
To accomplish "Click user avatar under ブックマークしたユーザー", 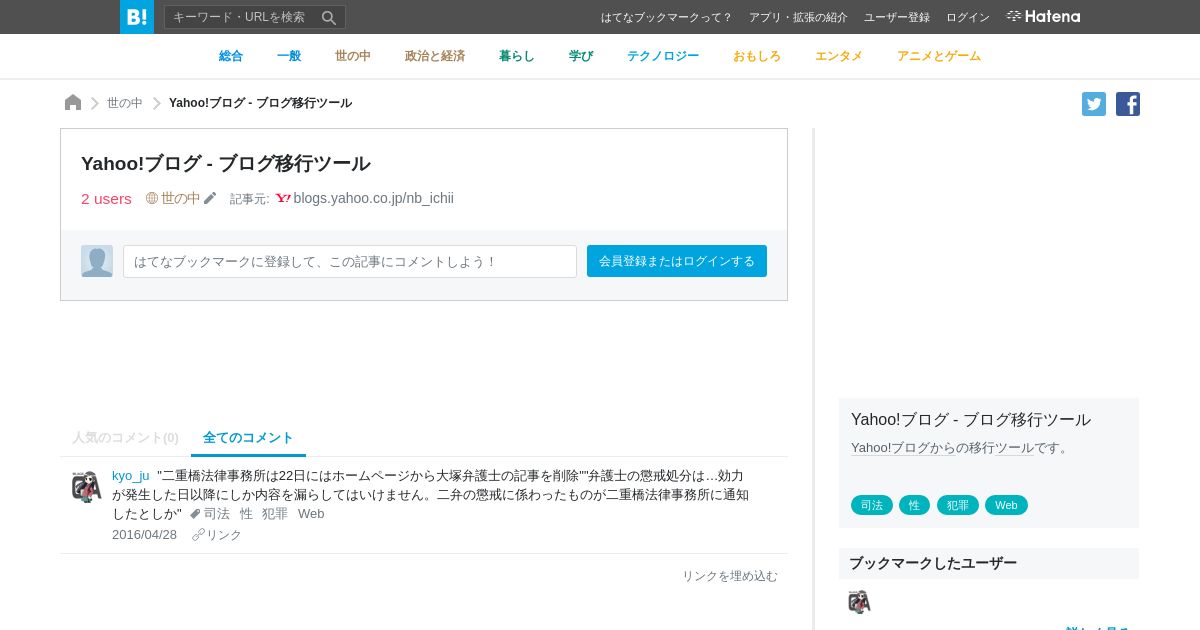I will (x=859, y=602).
